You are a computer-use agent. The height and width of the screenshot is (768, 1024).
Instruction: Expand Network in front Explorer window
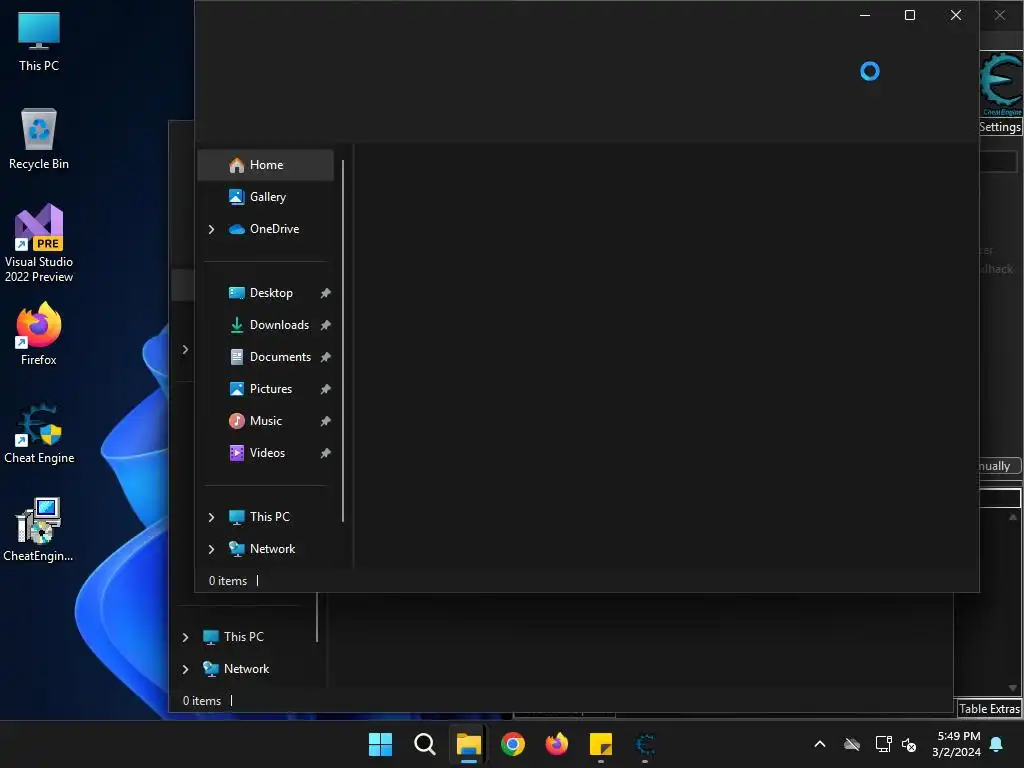(211, 549)
